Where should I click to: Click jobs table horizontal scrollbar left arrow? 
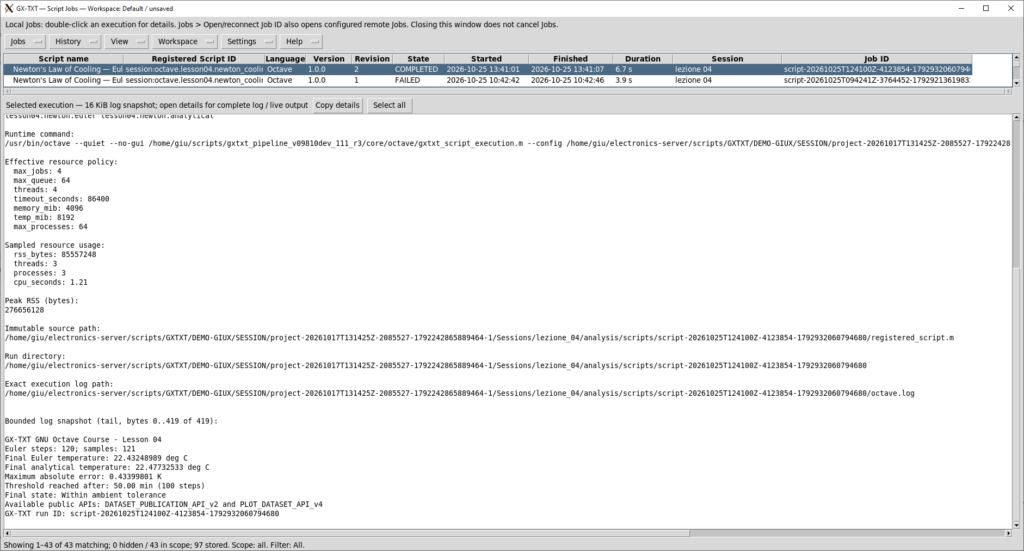pyautogui.click(x=7, y=91)
